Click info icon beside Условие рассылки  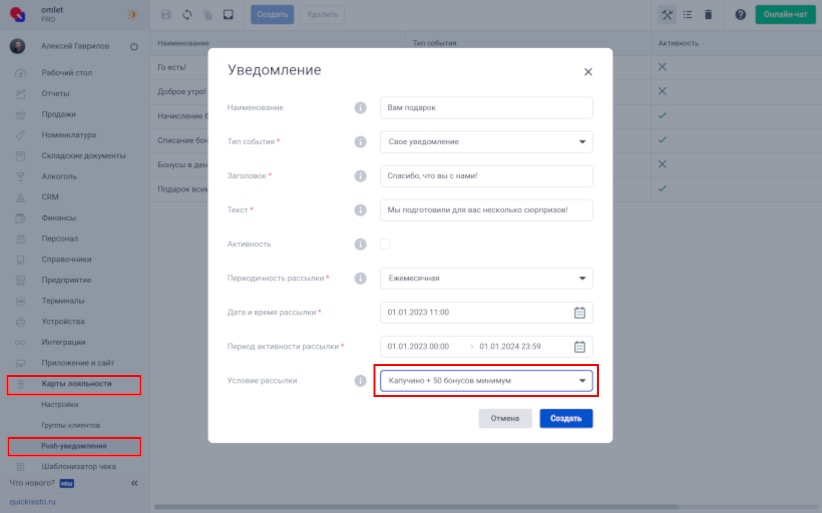(x=360, y=381)
